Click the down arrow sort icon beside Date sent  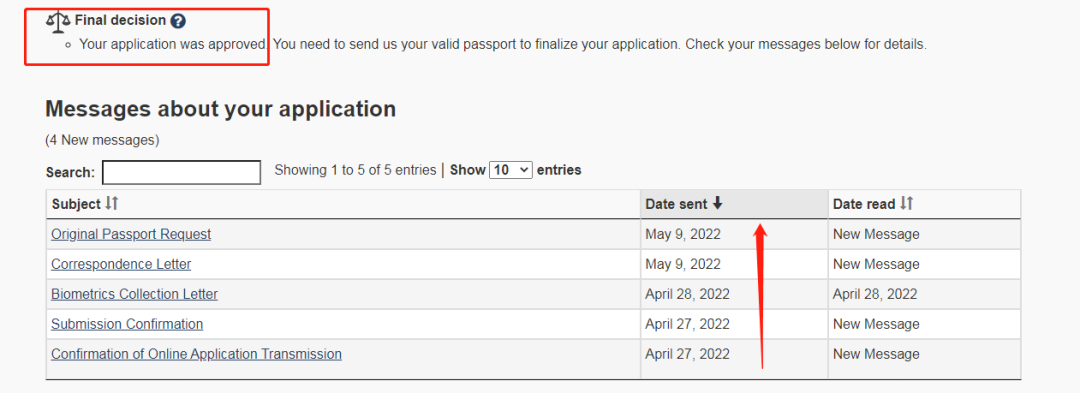click(x=717, y=204)
